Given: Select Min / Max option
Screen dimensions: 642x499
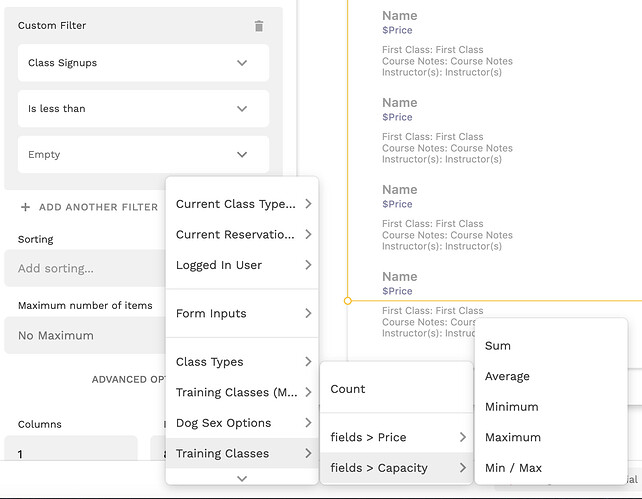Looking at the screenshot, I should point(514,468).
